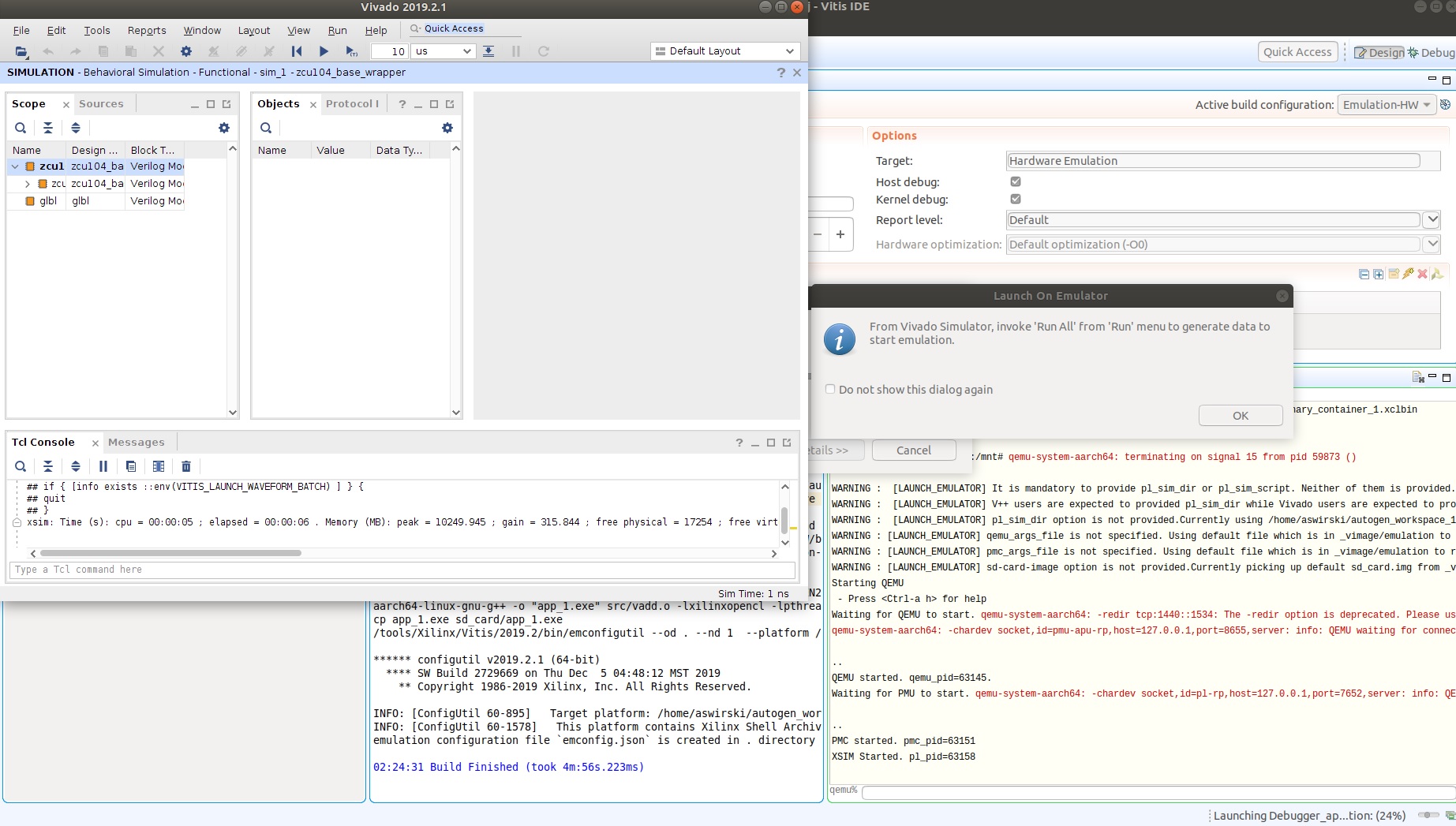Check 'Do not show this dialog again'
Viewport: 1456px width, 826px height.
pyautogui.click(x=830, y=389)
